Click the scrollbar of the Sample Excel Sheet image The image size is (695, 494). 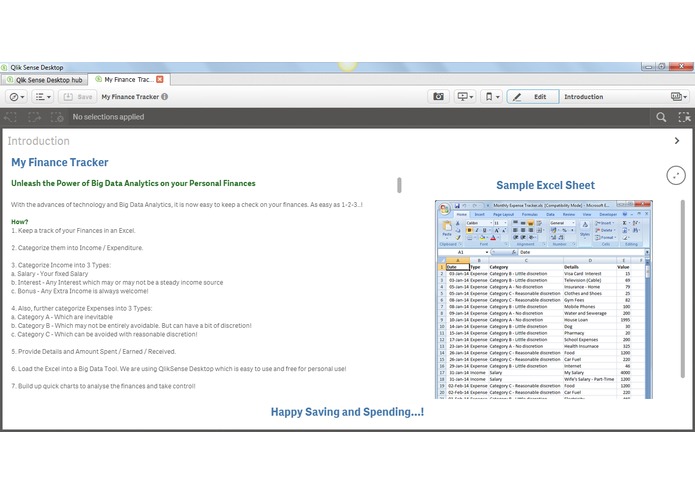coord(683,289)
